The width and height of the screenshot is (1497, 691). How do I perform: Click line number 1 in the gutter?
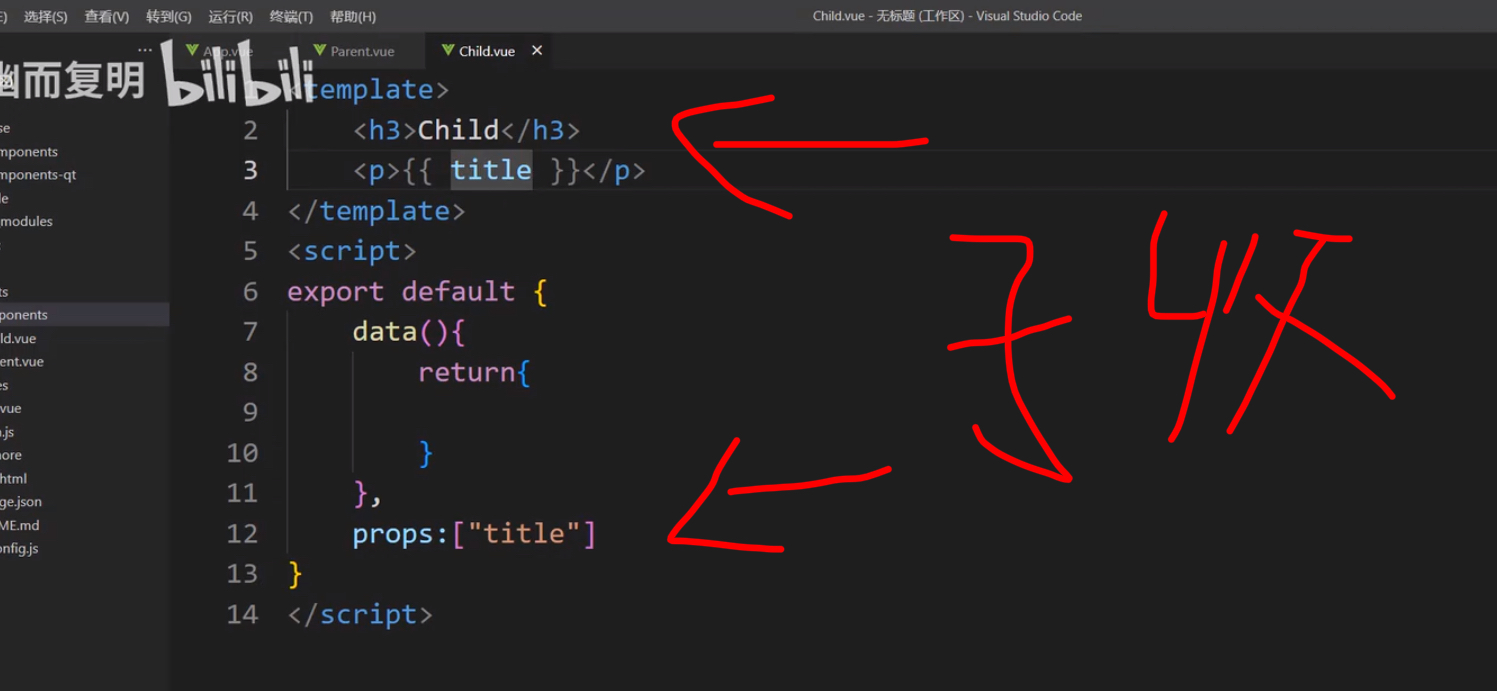click(250, 90)
